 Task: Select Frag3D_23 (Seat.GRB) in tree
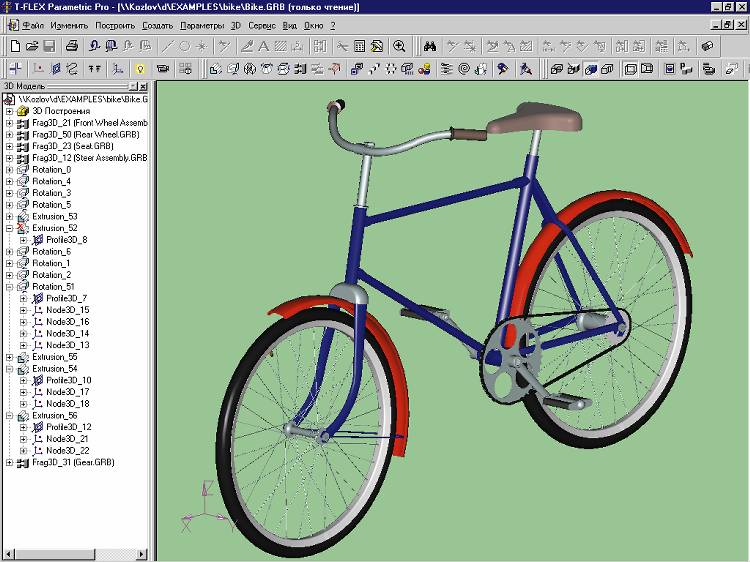click(73, 146)
